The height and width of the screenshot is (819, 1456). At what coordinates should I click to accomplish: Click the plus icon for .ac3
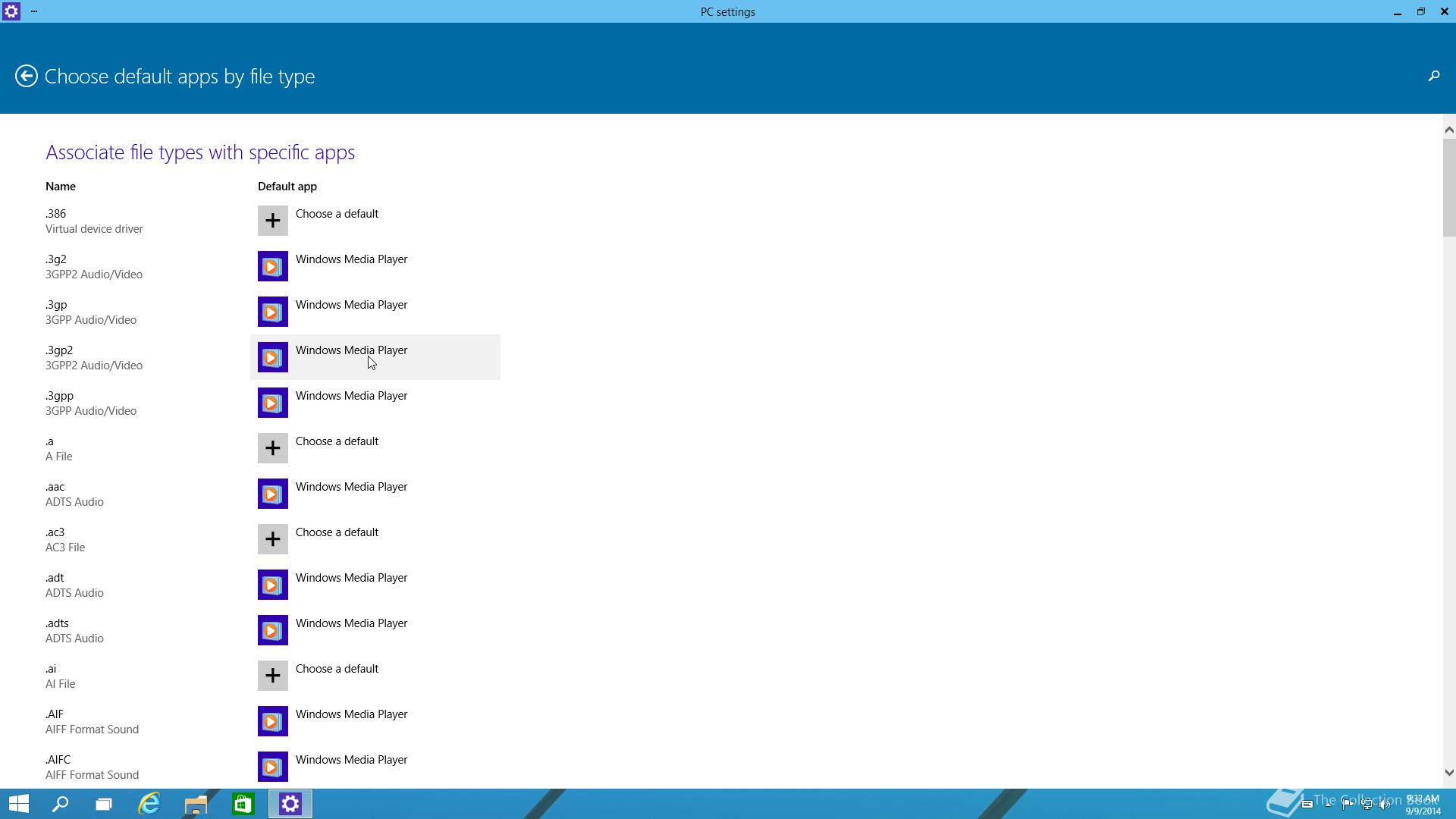pyautogui.click(x=273, y=539)
